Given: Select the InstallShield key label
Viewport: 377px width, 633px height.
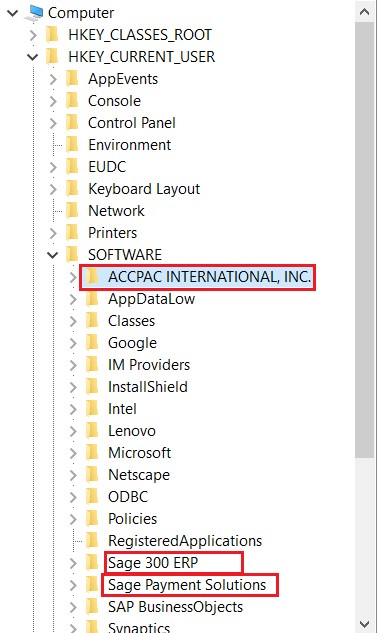Looking at the screenshot, I should tap(147, 387).
